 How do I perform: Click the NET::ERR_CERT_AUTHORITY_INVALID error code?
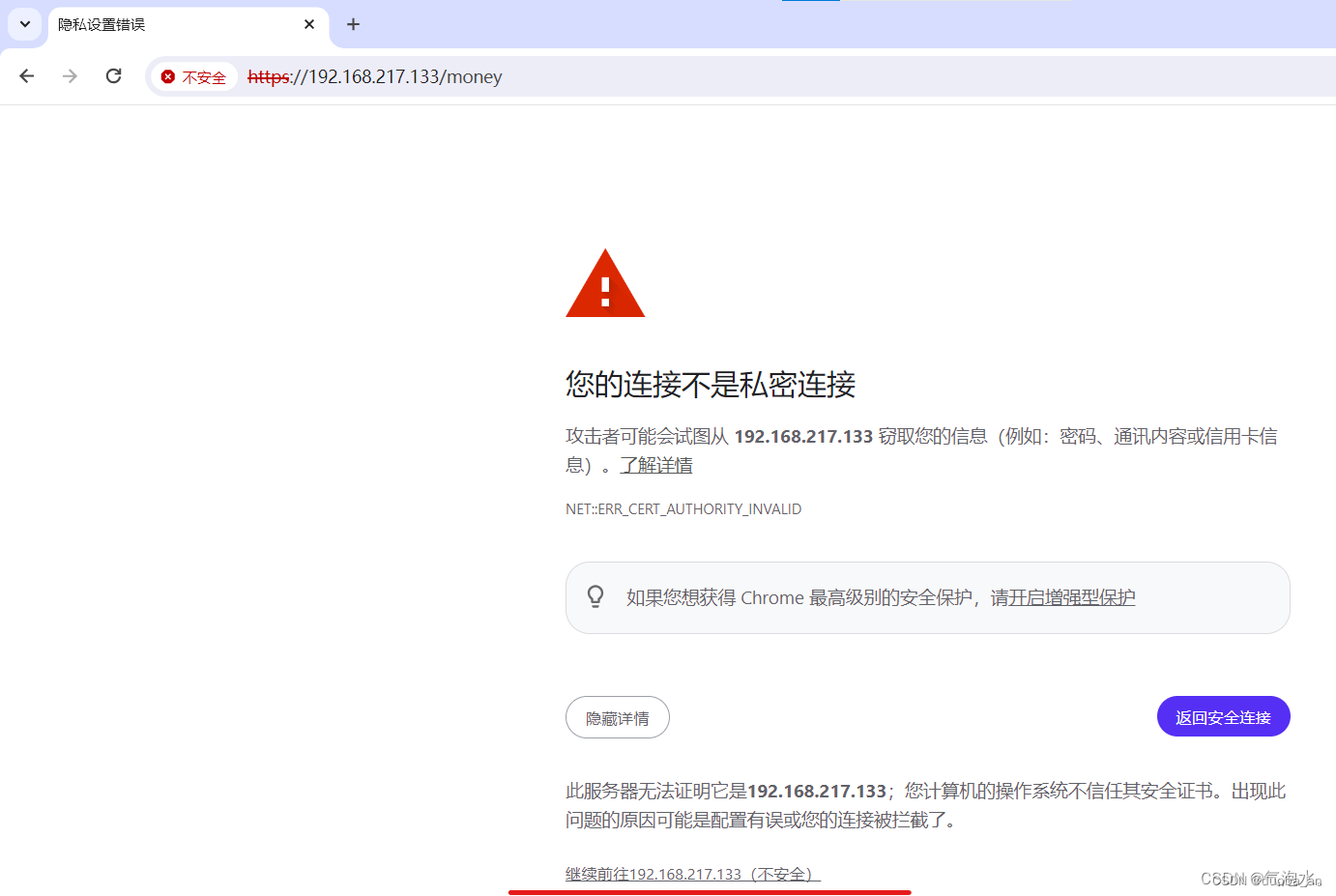click(683, 509)
